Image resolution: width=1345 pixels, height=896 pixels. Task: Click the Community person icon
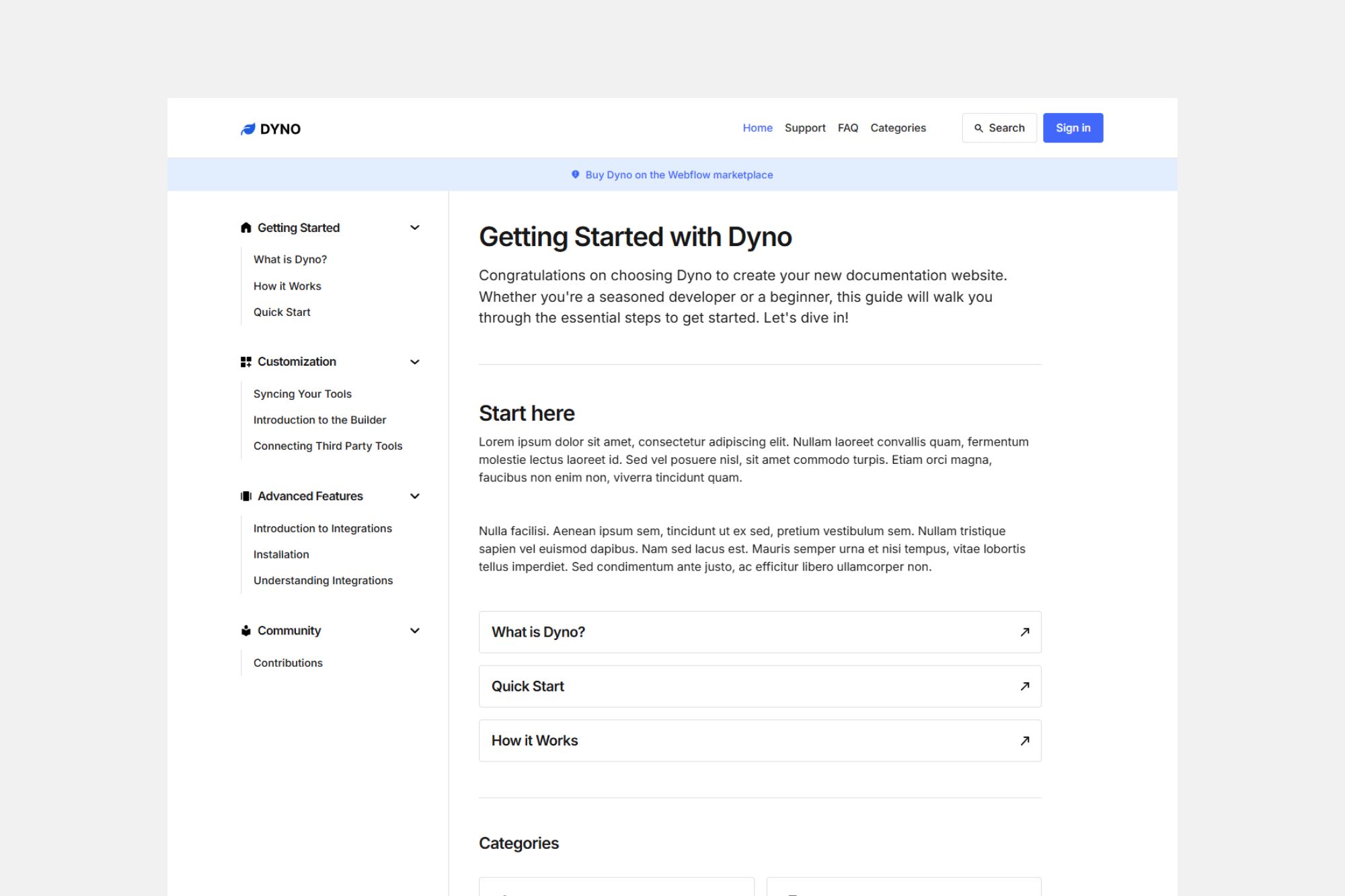pyautogui.click(x=246, y=630)
